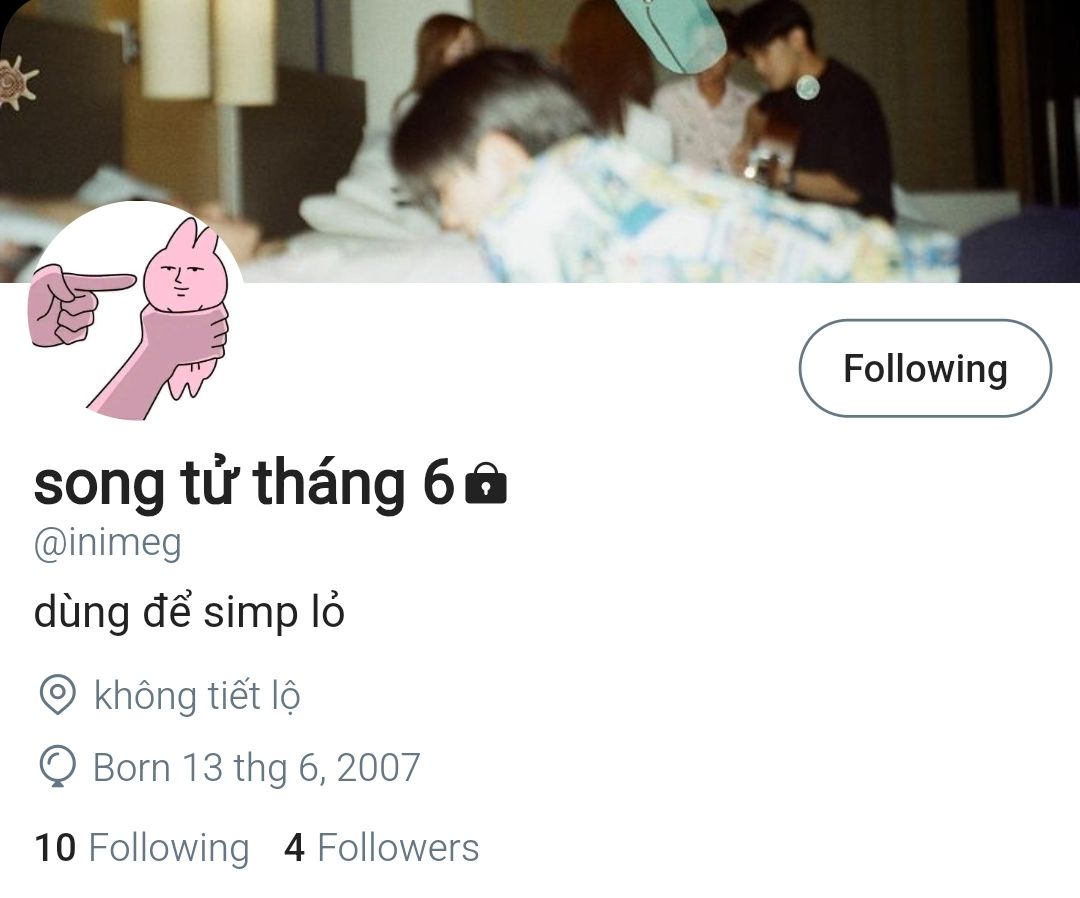Click the @inimeg username handle
This screenshot has width=1080, height=898.
click(107, 544)
